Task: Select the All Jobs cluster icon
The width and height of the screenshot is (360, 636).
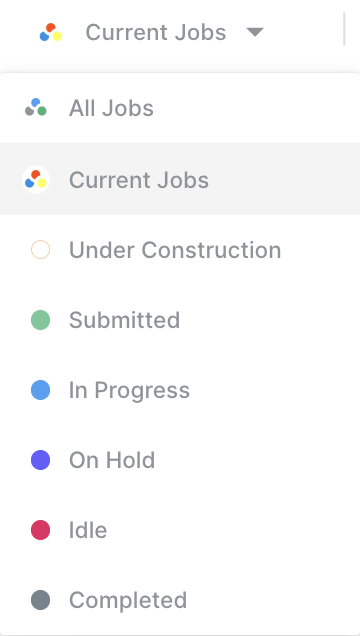Action: (x=36, y=107)
